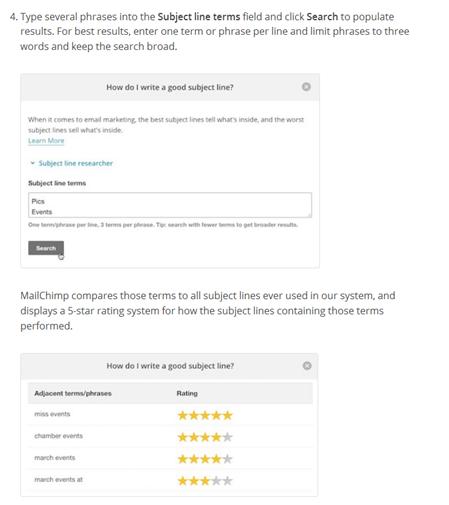Click the star rating beside march events
Viewport: 449px width, 505px height.
pos(205,459)
